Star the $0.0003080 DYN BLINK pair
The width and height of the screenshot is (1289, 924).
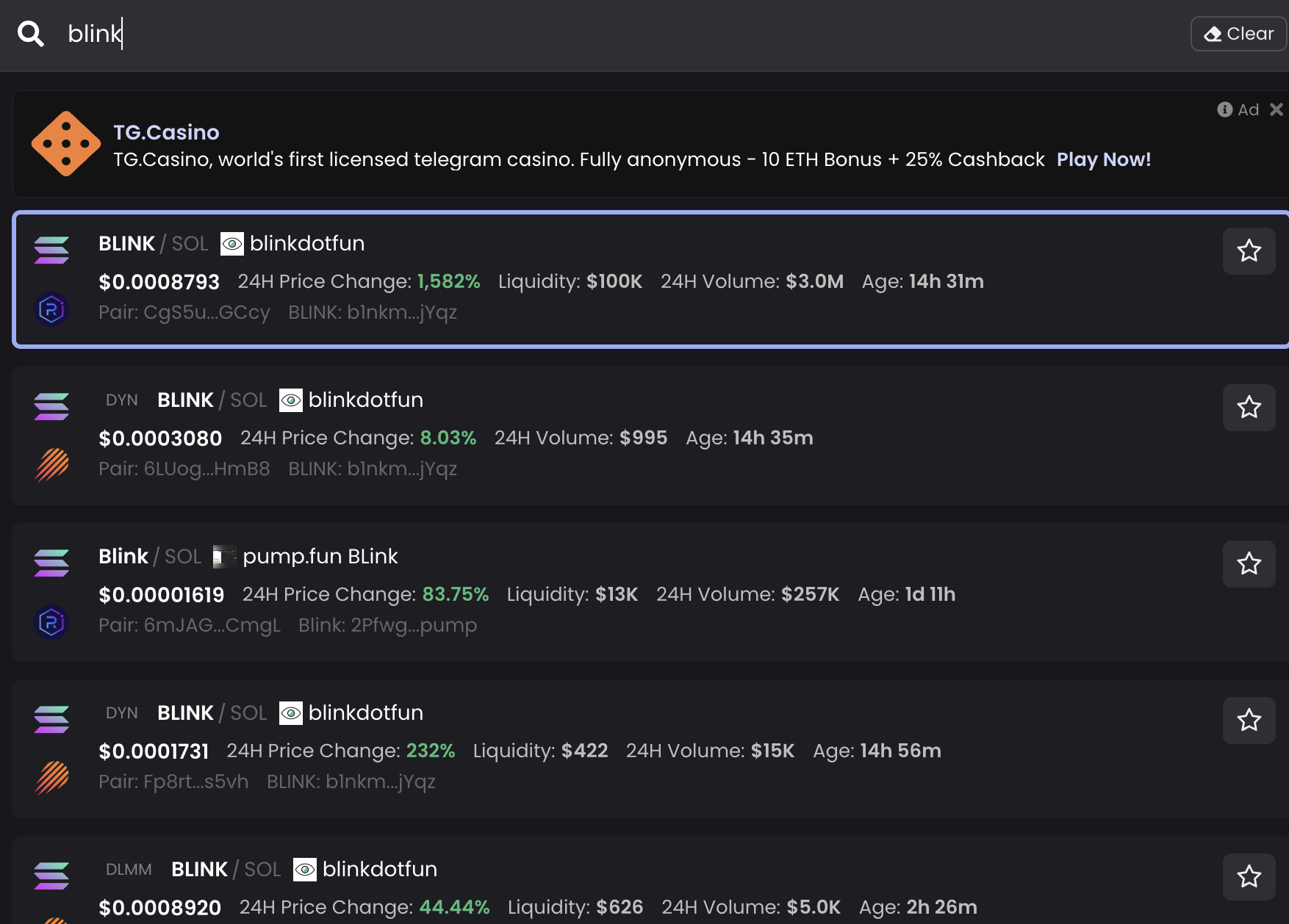click(x=1249, y=408)
